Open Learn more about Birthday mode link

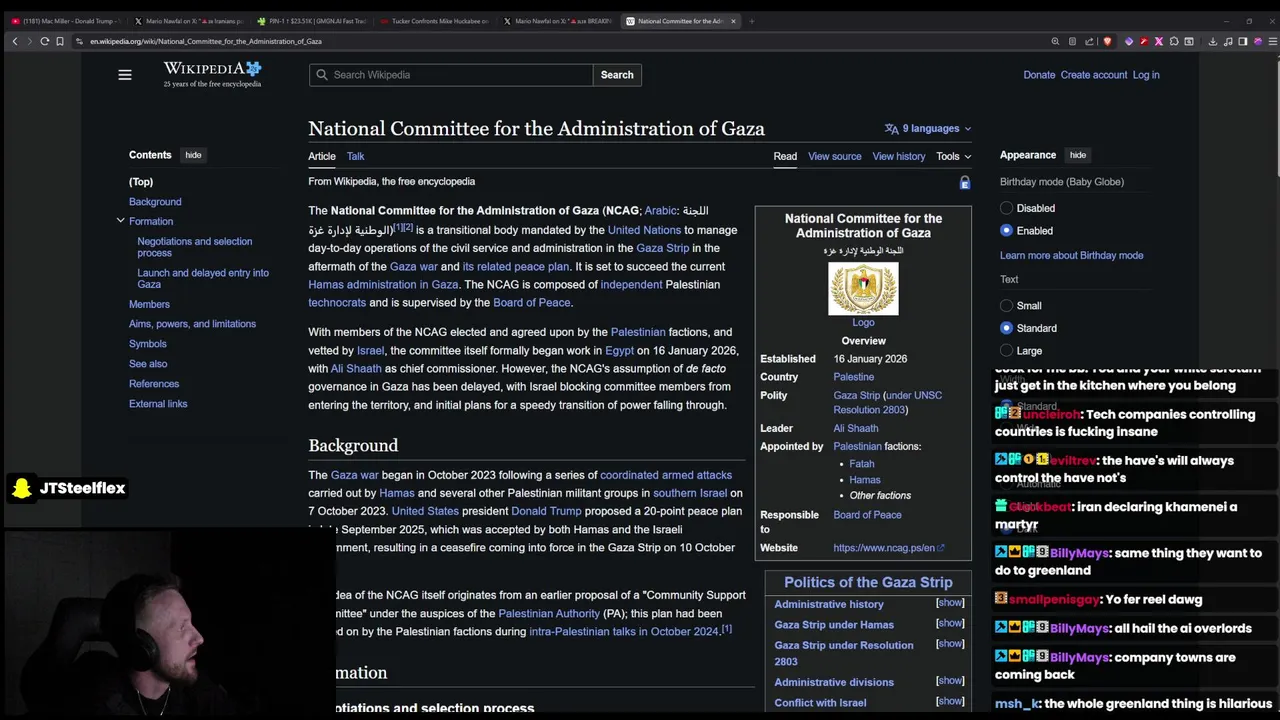pyautogui.click(x=1071, y=255)
